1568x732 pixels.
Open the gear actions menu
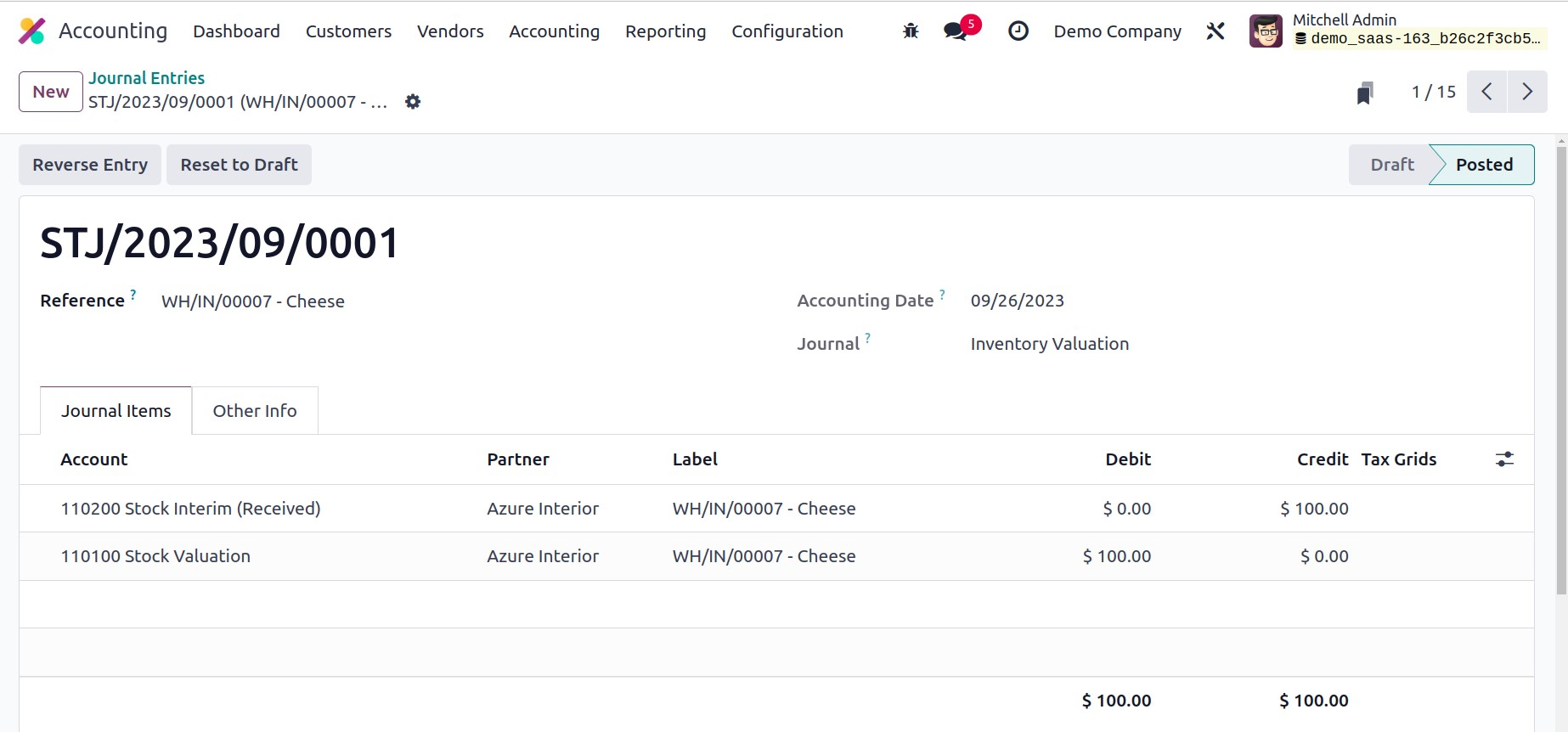pyautogui.click(x=413, y=102)
